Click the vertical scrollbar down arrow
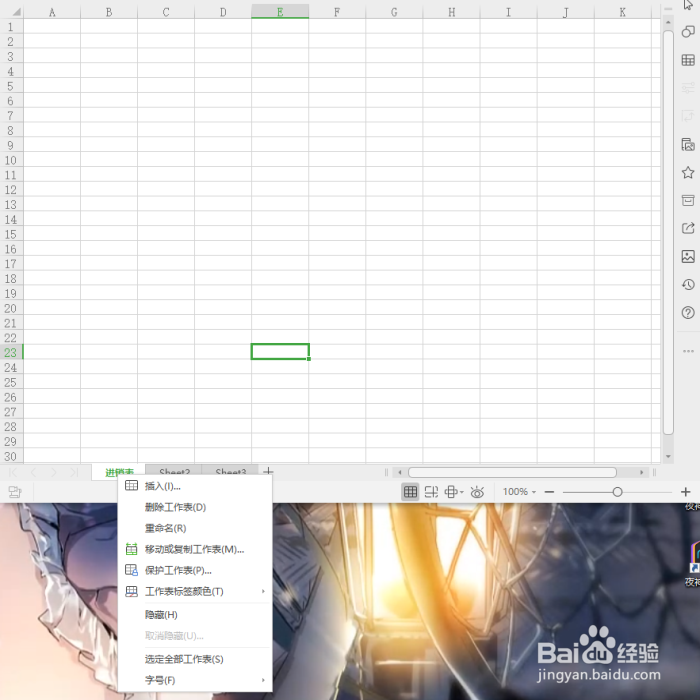The height and width of the screenshot is (700, 700). pyautogui.click(x=668, y=456)
